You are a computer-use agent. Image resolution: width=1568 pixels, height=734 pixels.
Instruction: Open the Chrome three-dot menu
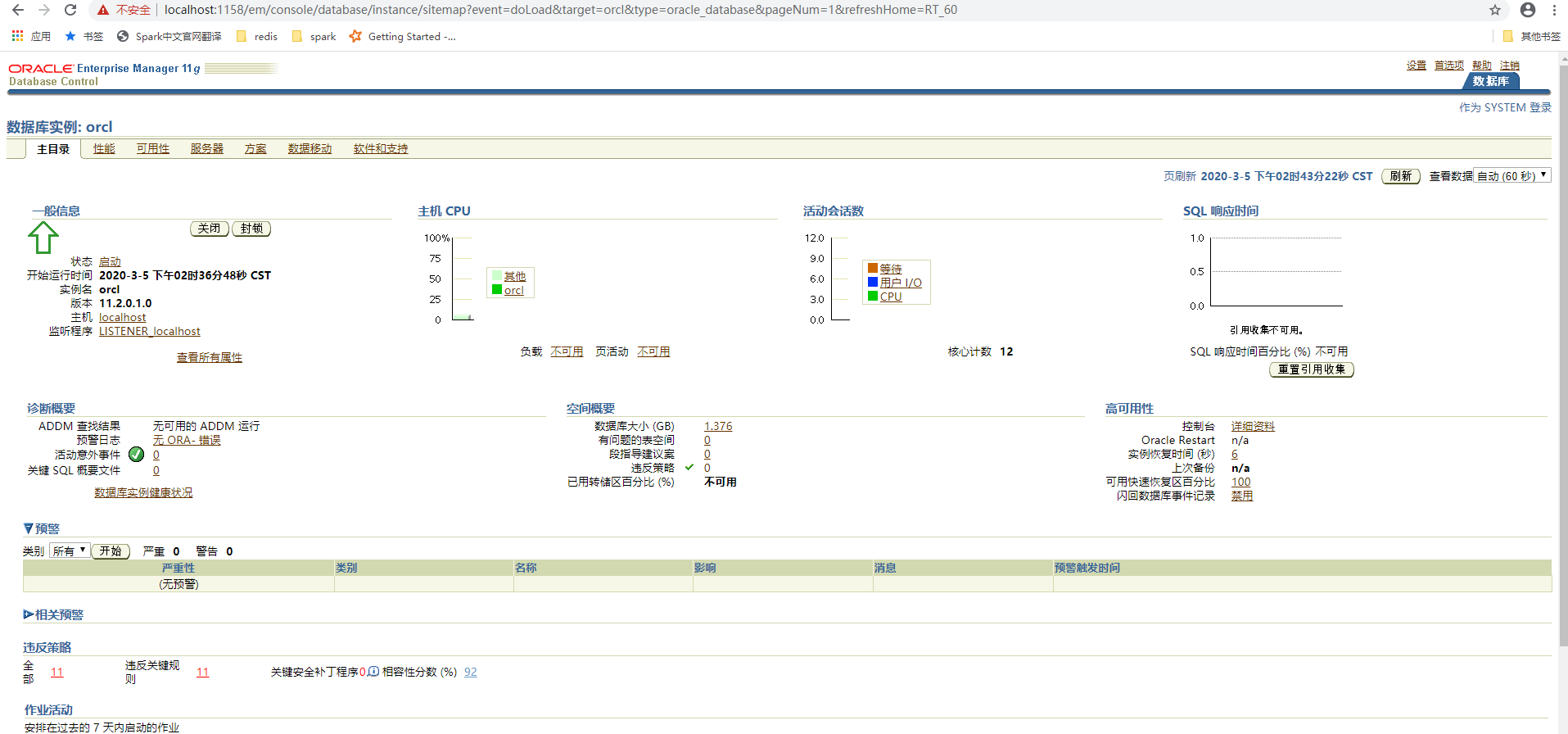1554,10
